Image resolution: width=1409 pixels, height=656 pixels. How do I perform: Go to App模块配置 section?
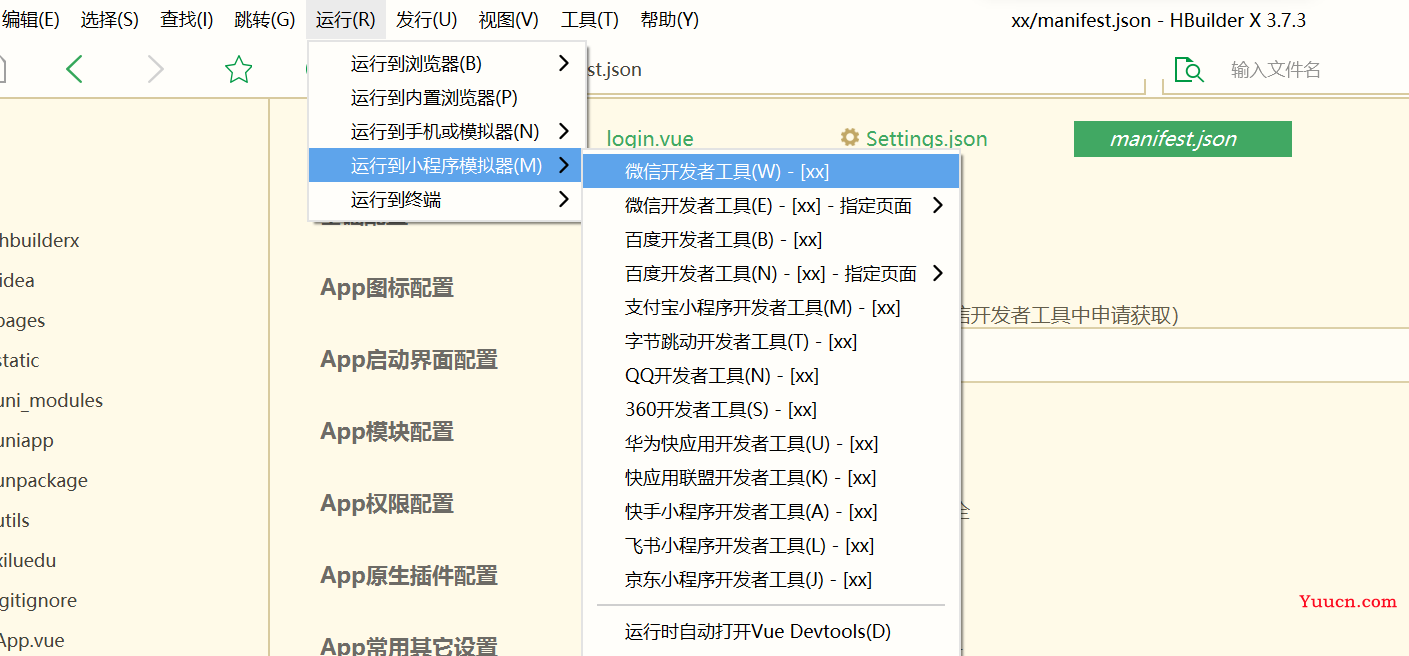(x=387, y=432)
